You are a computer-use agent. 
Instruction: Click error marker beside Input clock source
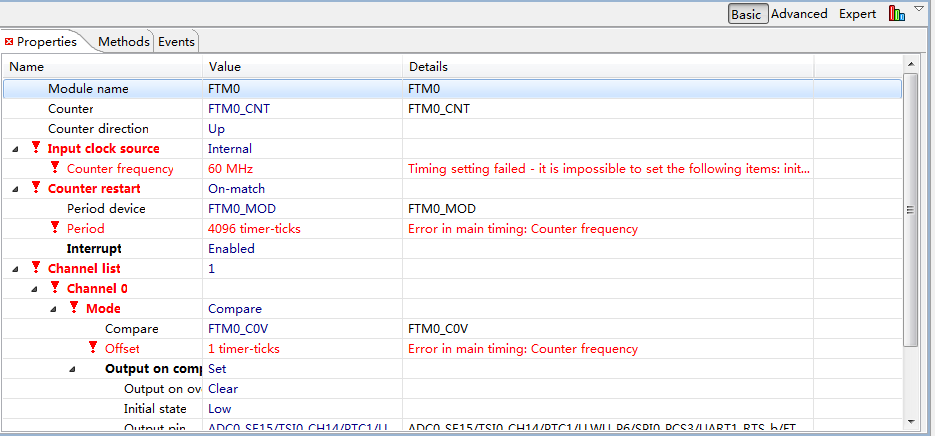coord(36,148)
